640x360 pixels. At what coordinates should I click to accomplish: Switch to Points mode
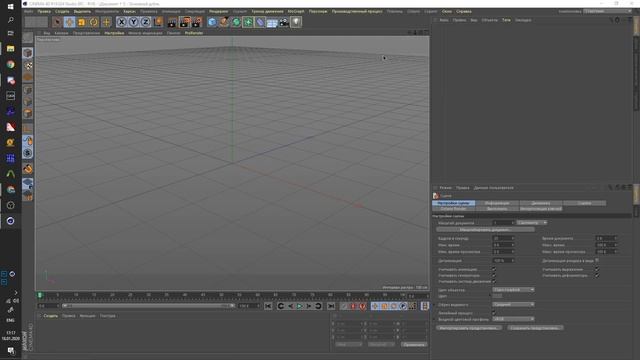28,90
